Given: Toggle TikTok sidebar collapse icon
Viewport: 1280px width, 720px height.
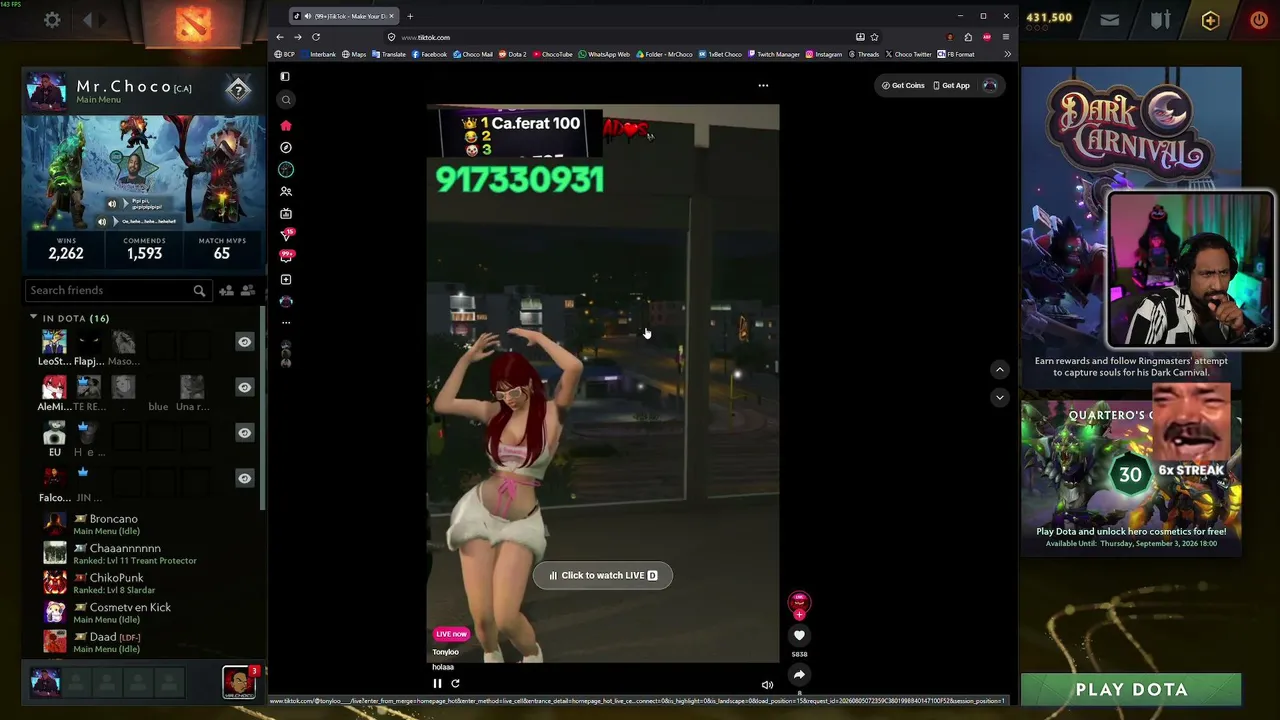Looking at the screenshot, I should tap(286, 76).
